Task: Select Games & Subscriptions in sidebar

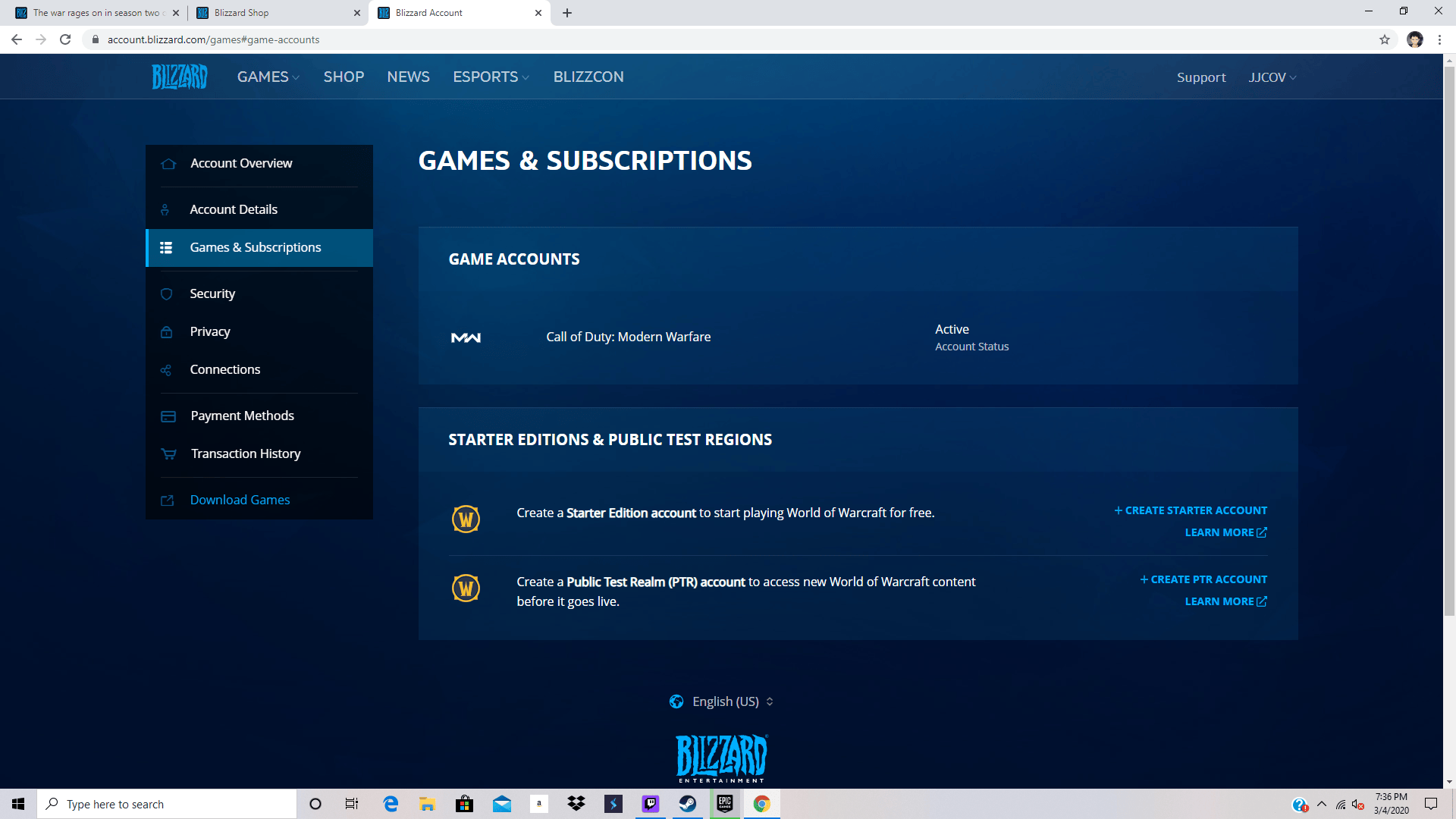Action: click(259, 248)
